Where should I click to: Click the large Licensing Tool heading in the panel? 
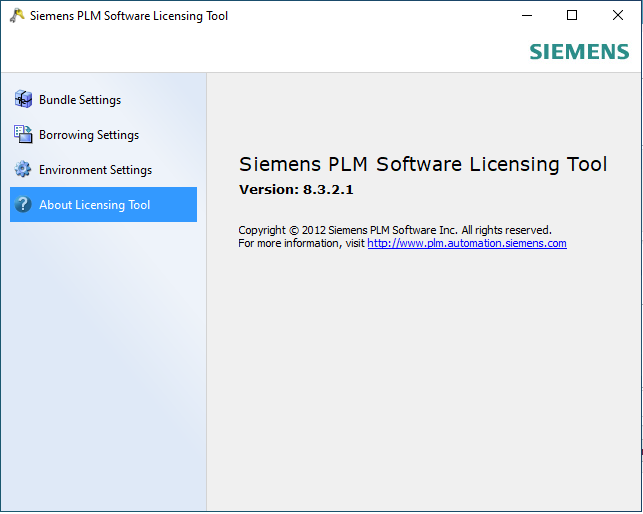(423, 165)
